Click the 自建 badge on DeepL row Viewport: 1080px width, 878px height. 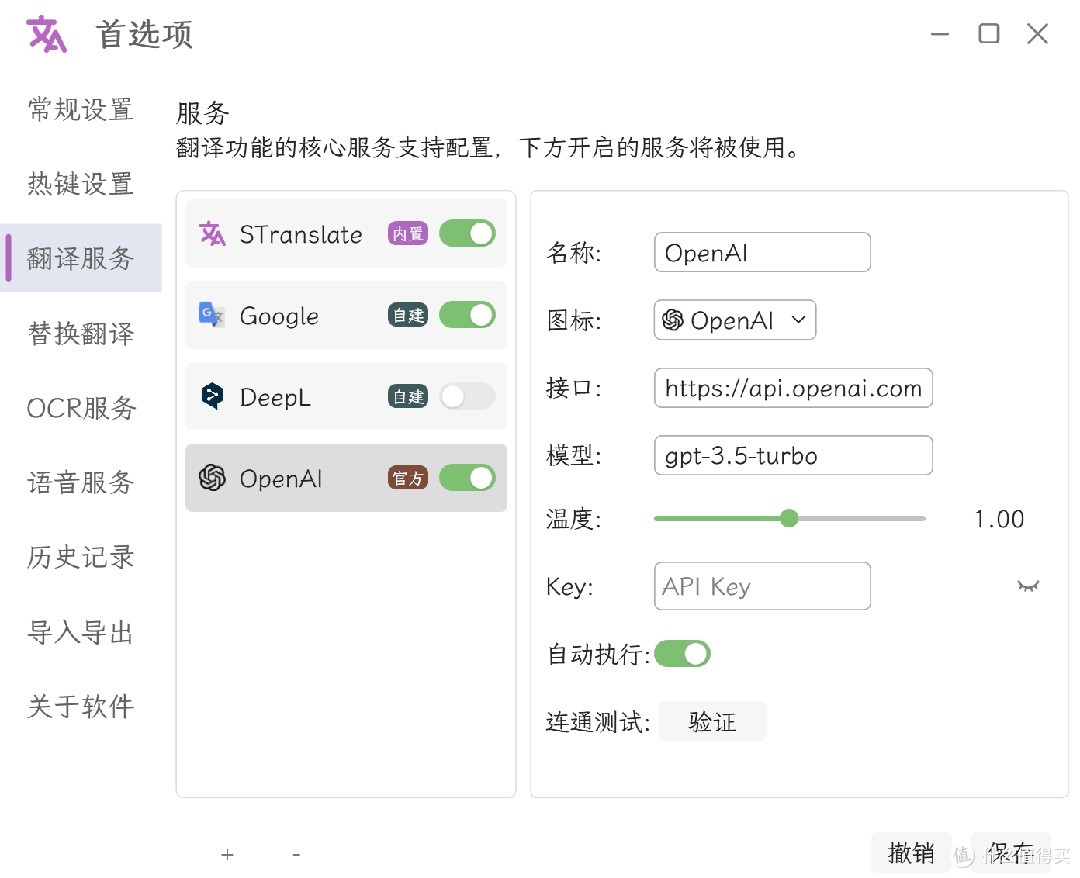pyautogui.click(x=408, y=396)
